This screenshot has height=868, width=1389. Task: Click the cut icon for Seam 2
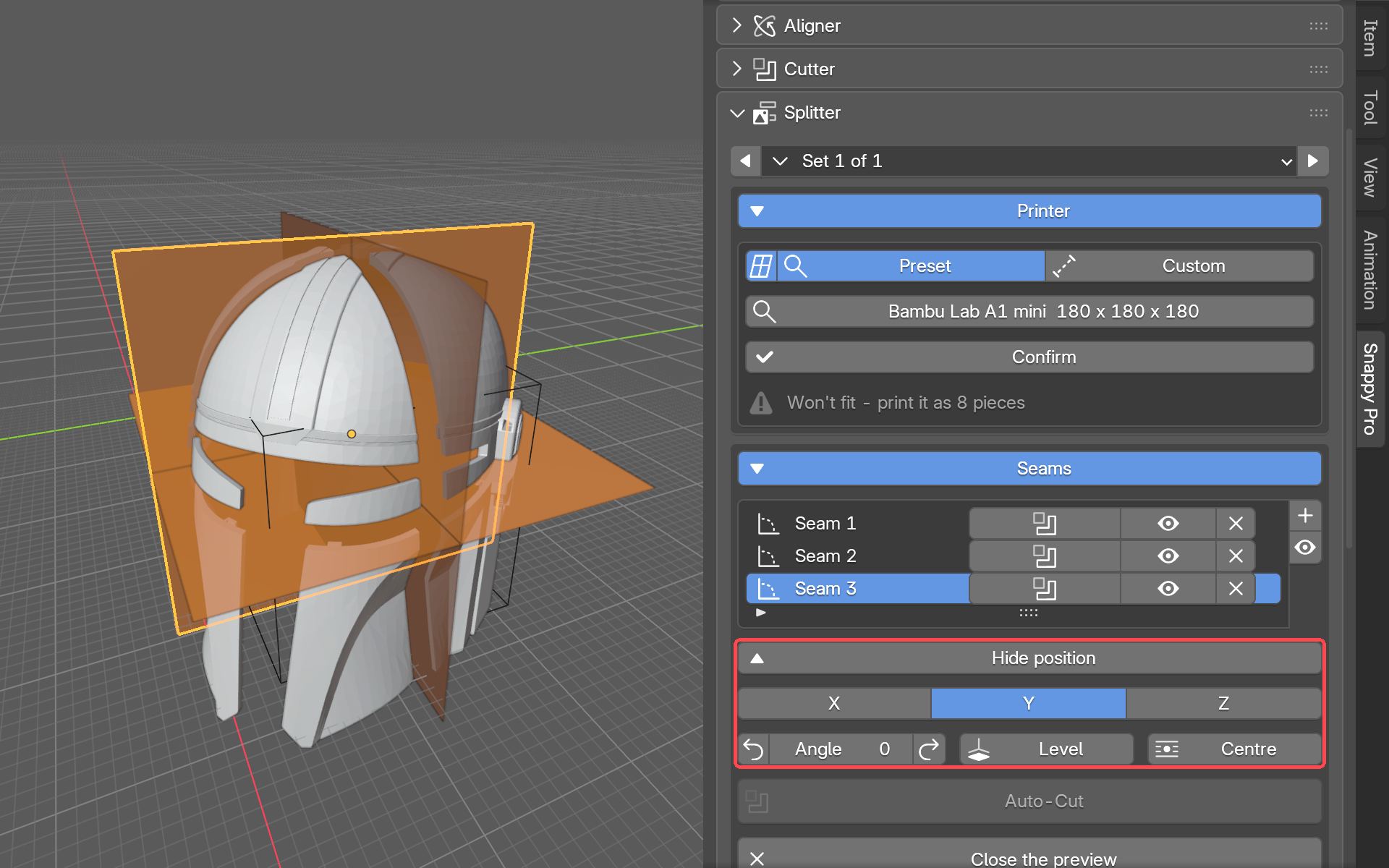(1045, 556)
